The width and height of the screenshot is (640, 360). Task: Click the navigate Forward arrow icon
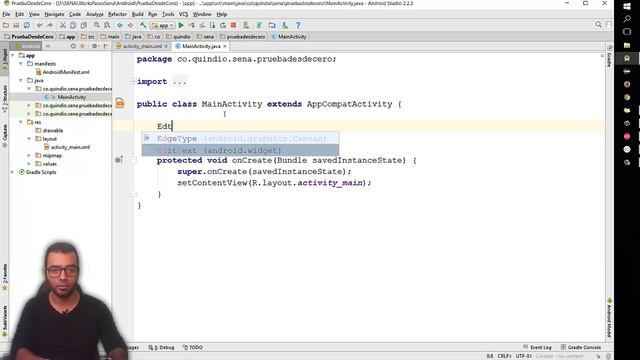pos(130,25)
